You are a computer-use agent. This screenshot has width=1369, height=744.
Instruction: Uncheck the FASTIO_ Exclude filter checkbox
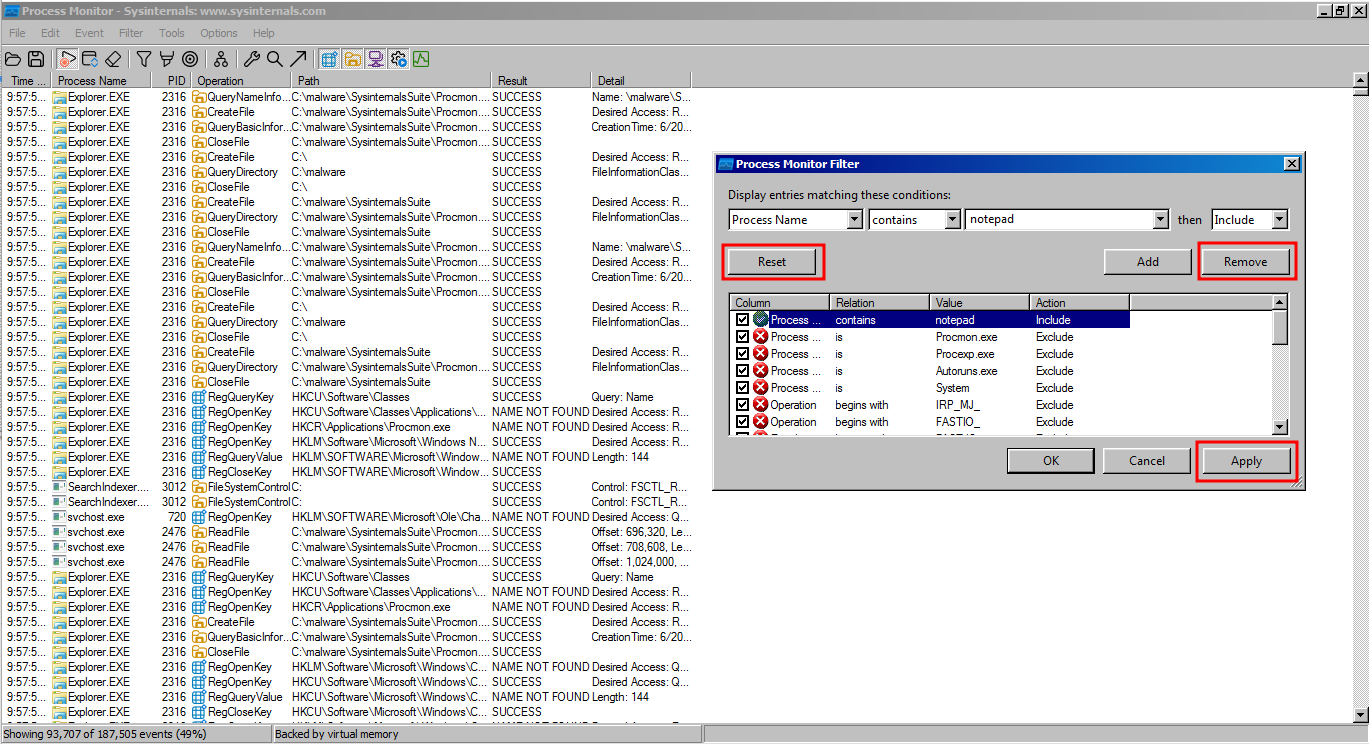click(x=742, y=422)
